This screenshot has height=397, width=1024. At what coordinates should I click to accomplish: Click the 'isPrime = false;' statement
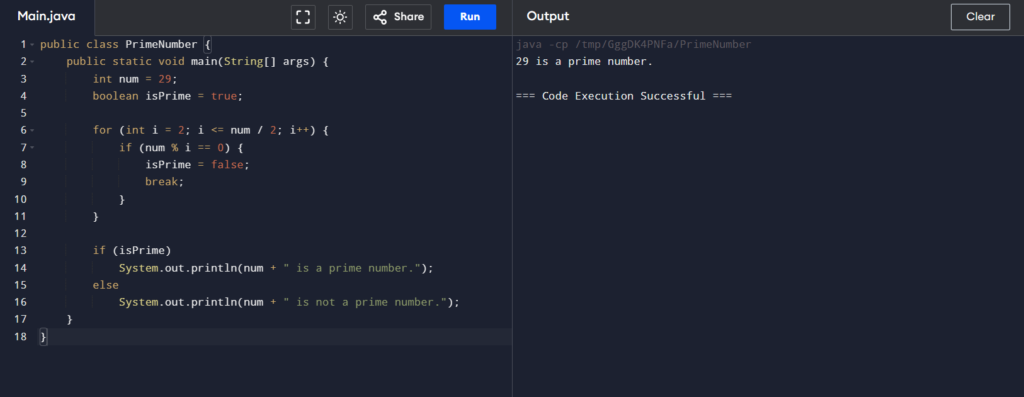click(197, 165)
